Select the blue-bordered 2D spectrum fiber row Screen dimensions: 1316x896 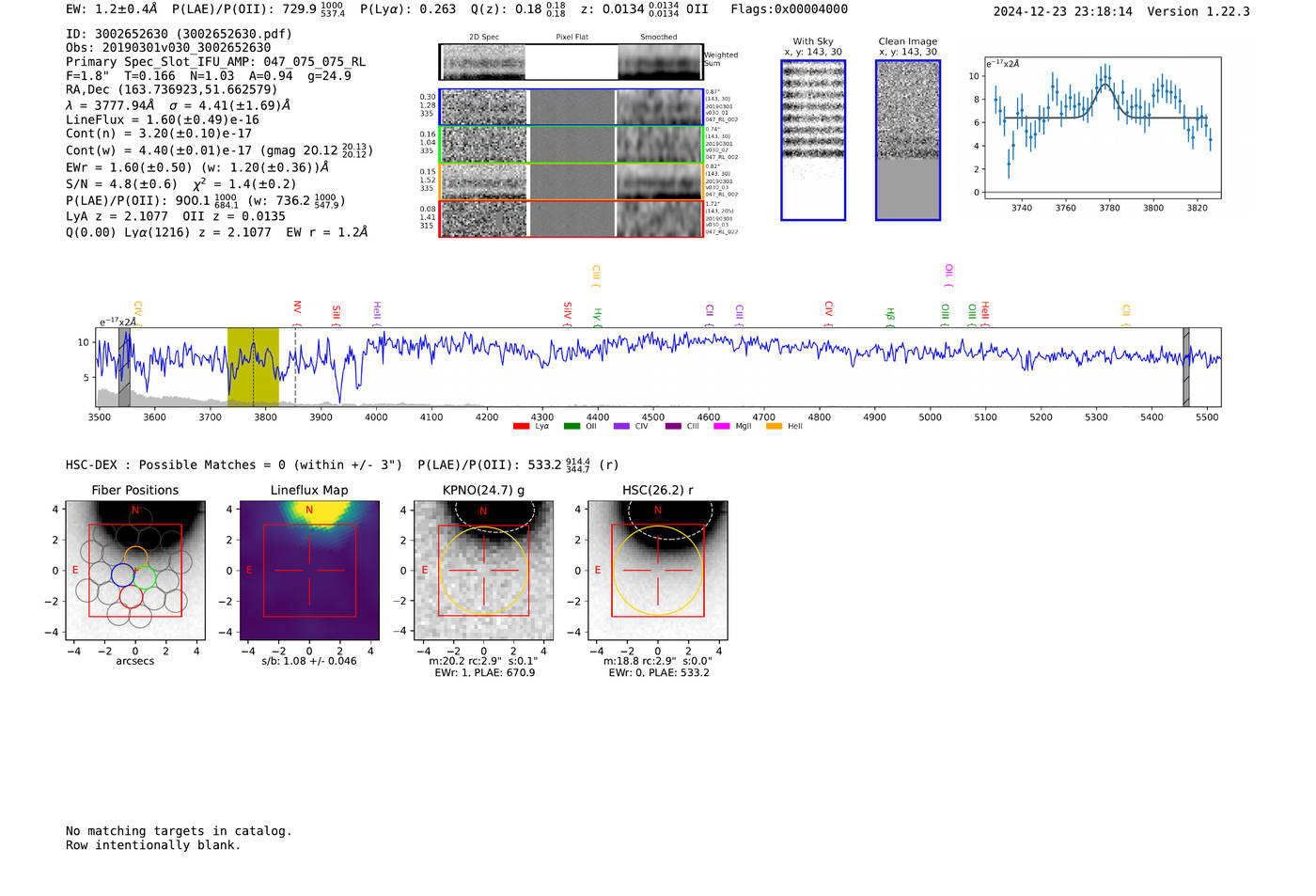tap(572, 107)
